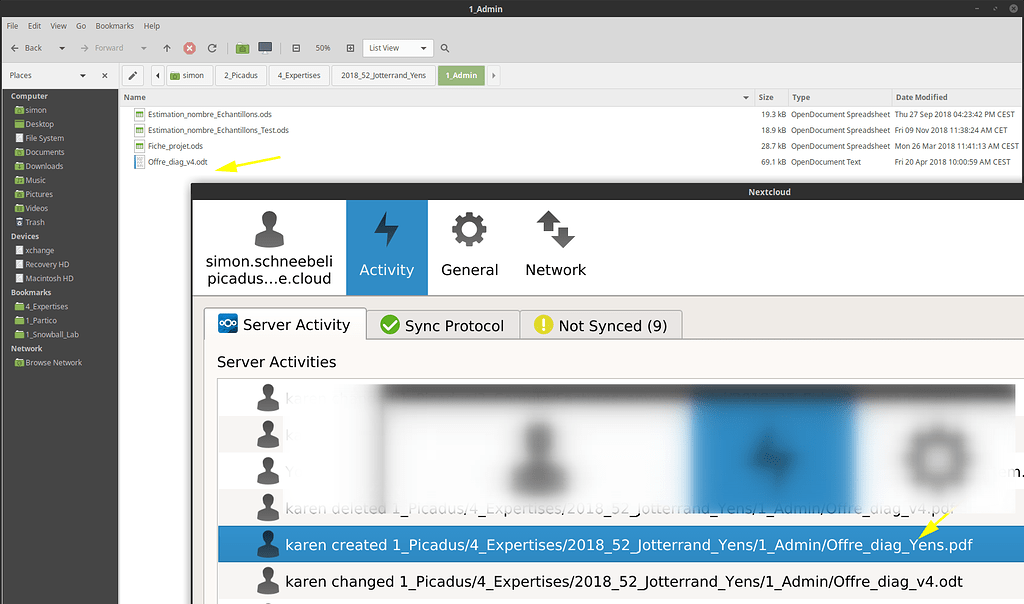Click the 2_Picadus path button
The image size is (1024, 604).
tap(241, 76)
